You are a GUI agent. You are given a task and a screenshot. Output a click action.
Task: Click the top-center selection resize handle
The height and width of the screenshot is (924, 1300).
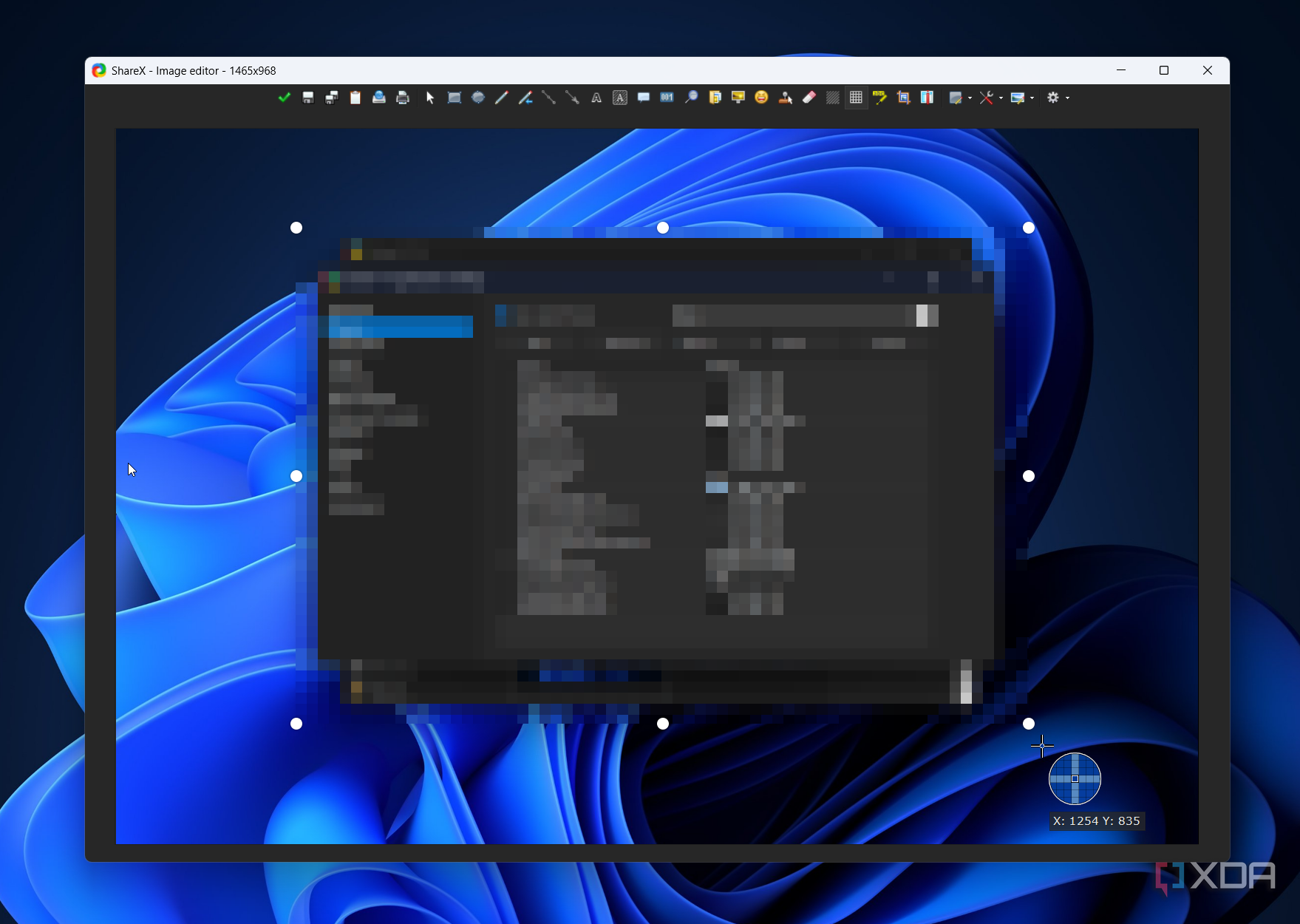663,228
